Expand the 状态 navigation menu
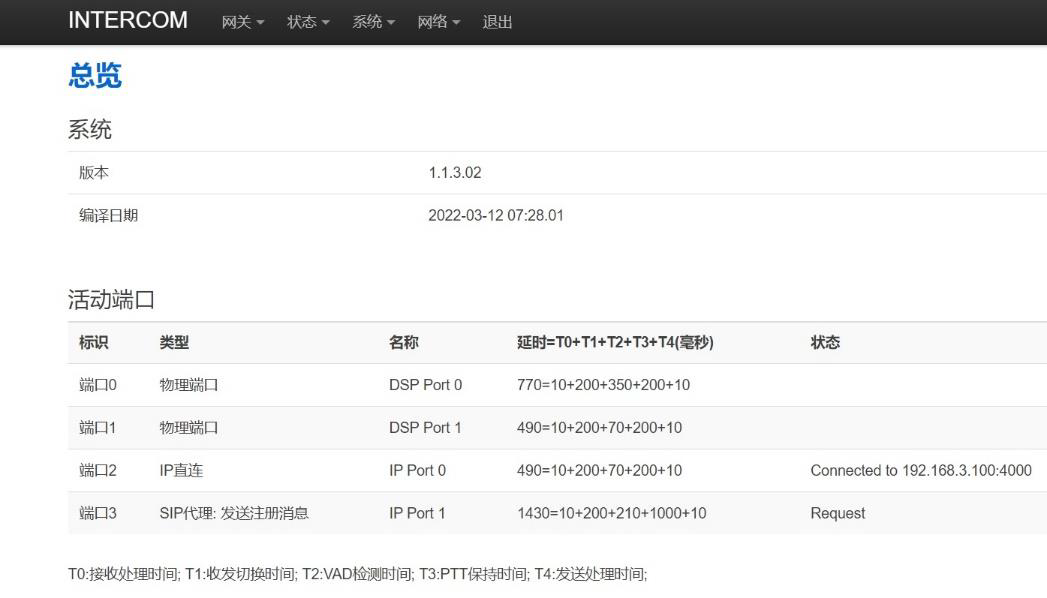 [308, 22]
